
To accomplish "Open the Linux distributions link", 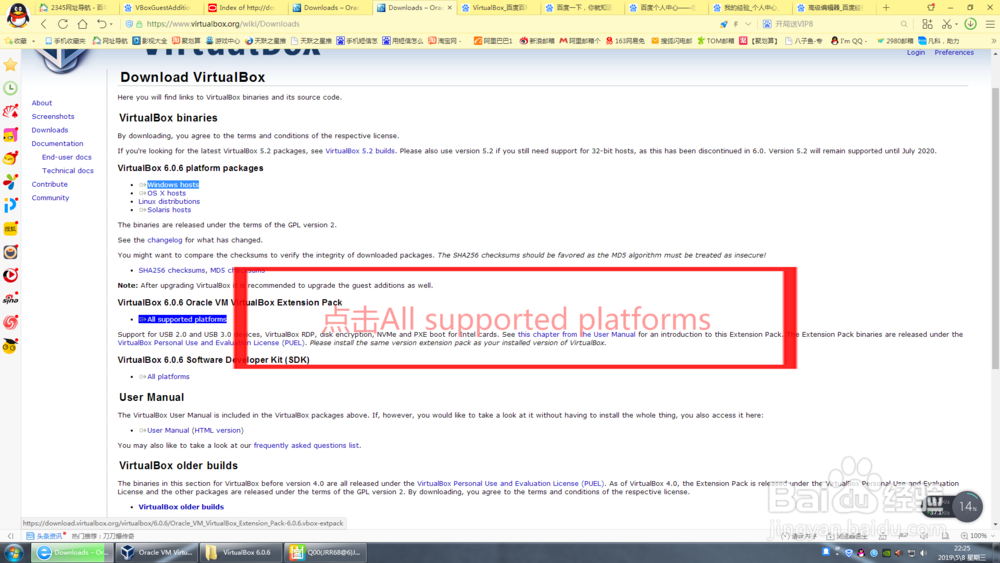I will coord(169,201).
